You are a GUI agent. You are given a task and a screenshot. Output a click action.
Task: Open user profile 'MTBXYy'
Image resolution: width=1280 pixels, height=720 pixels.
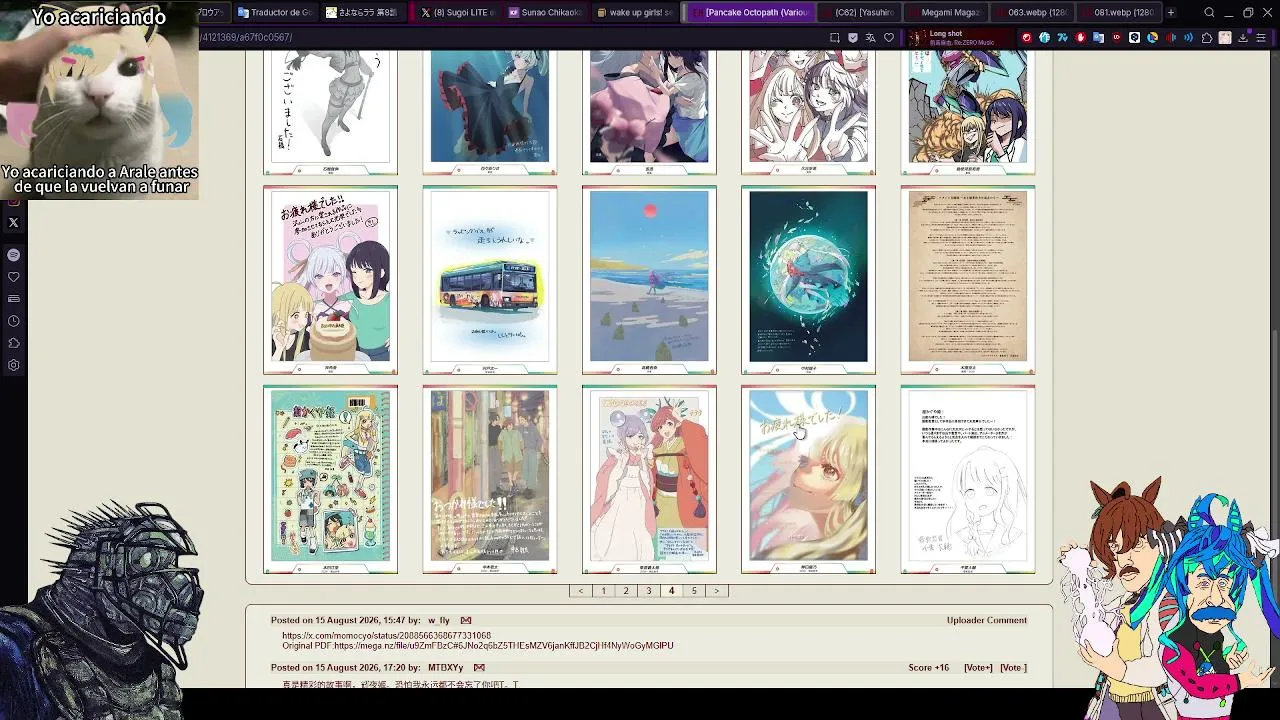coord(446,668)
